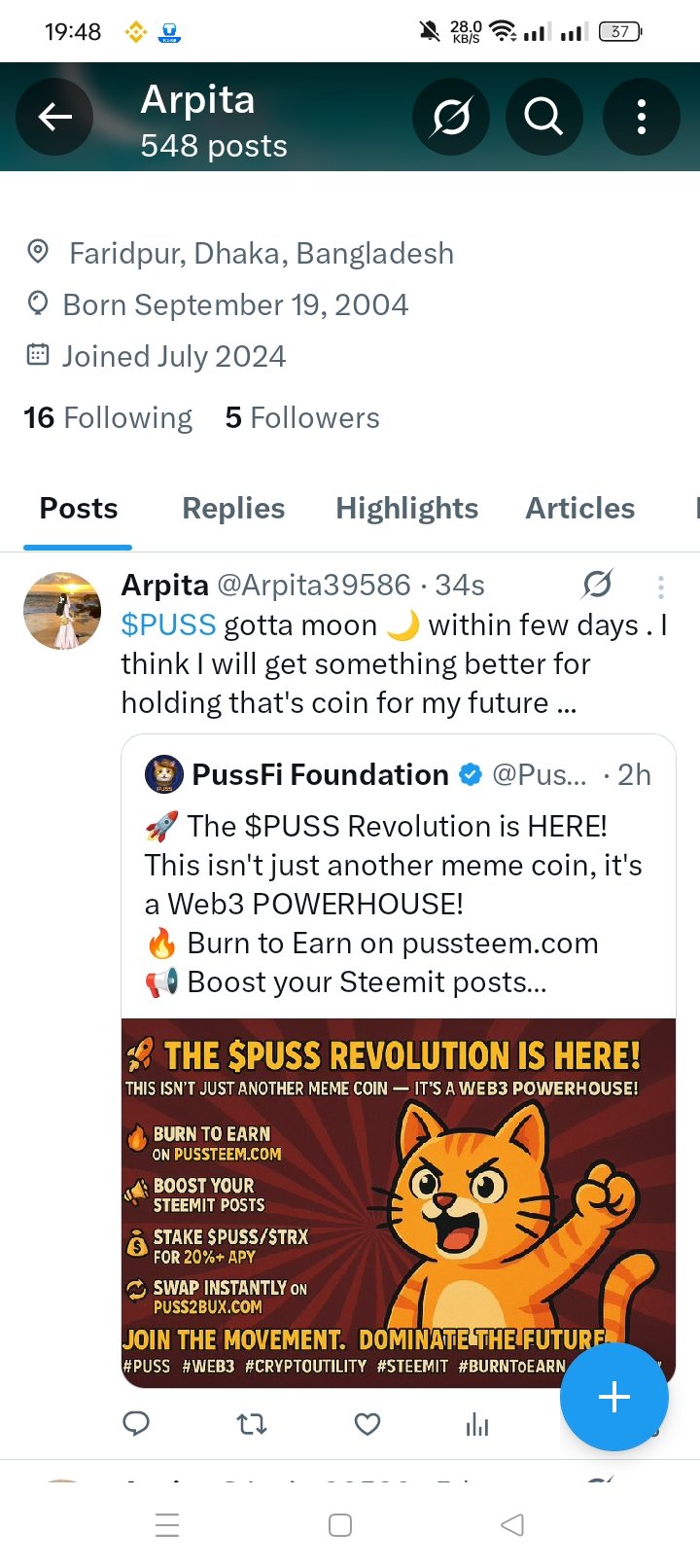Repost the post using the retweet icon
Viewport: 700px width, 1568px height.
coord(252,1425)
